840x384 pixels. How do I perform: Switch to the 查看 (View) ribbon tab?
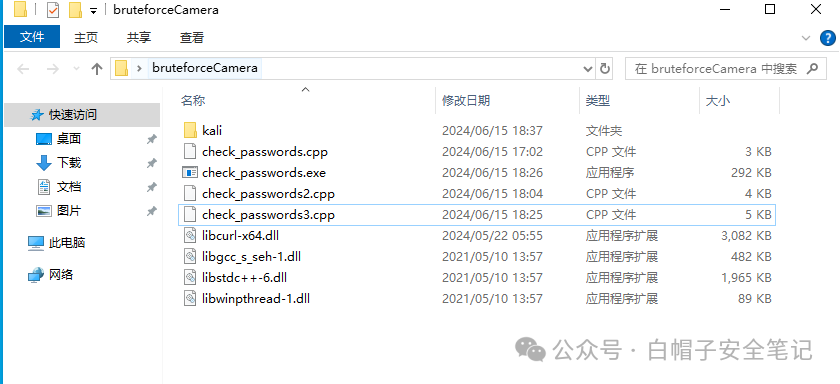tap(192, 37)
